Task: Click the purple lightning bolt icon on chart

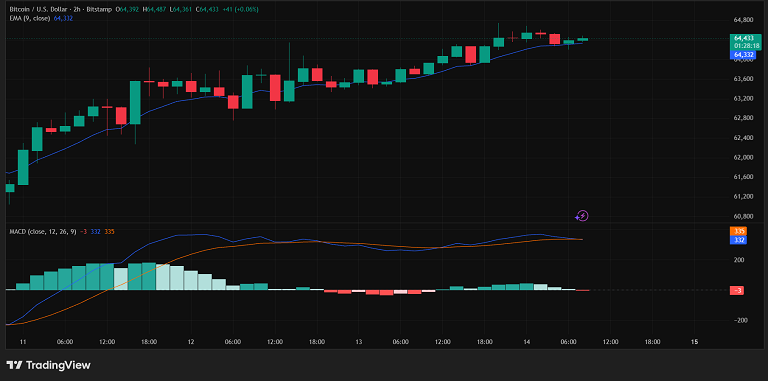Action: tap(581, 215)
